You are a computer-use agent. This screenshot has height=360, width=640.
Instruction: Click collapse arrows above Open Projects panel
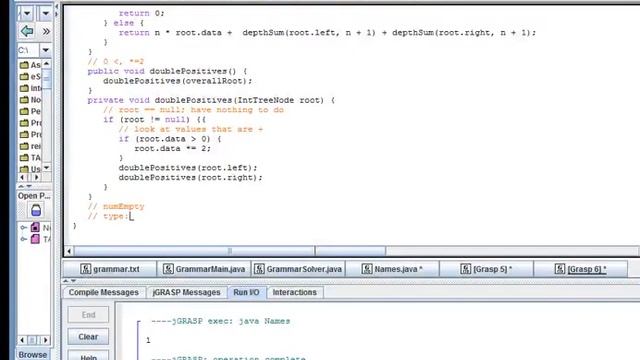(x=24, y=187)
